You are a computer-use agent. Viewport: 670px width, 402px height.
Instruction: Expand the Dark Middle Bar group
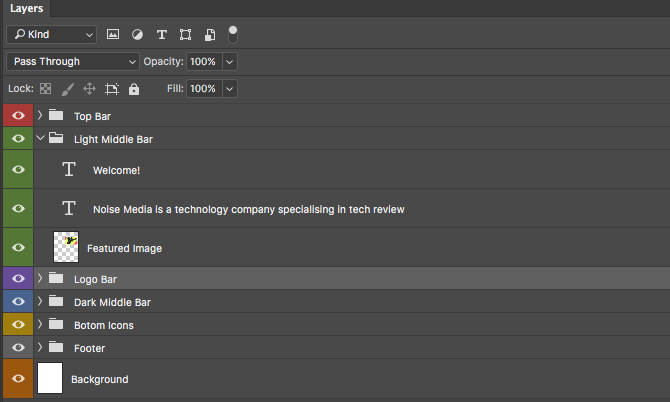pos(40,302)
